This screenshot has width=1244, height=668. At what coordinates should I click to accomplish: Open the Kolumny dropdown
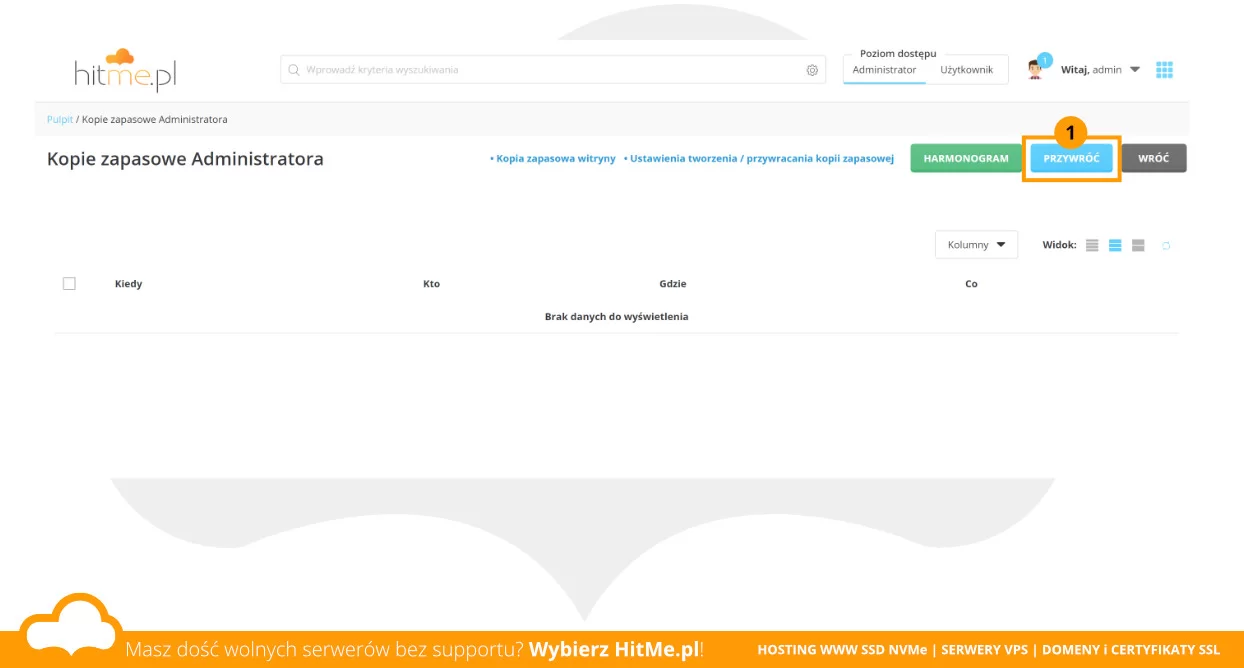976,245
